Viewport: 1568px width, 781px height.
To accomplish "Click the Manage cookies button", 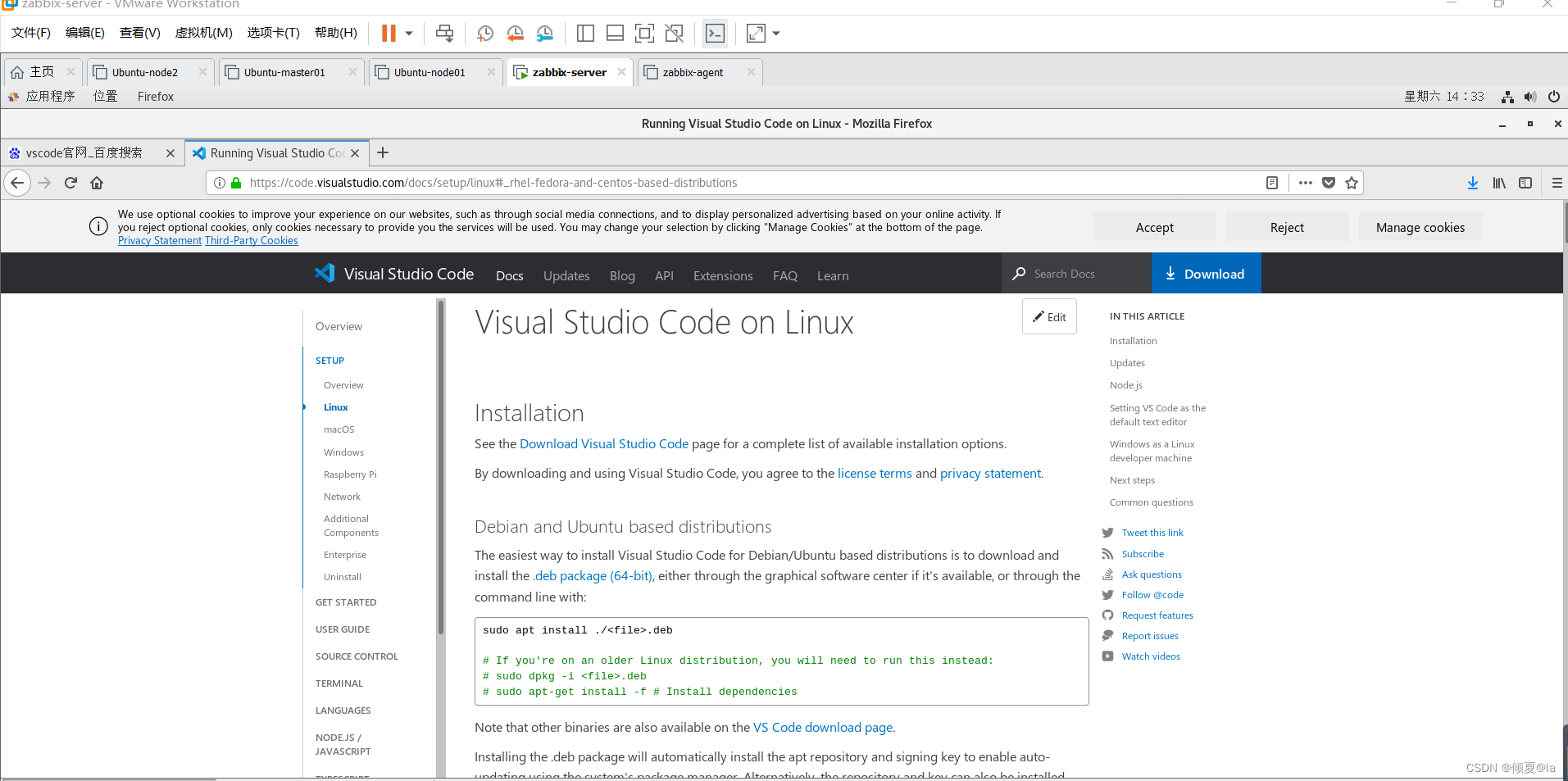I will (x=1420, y=227).
